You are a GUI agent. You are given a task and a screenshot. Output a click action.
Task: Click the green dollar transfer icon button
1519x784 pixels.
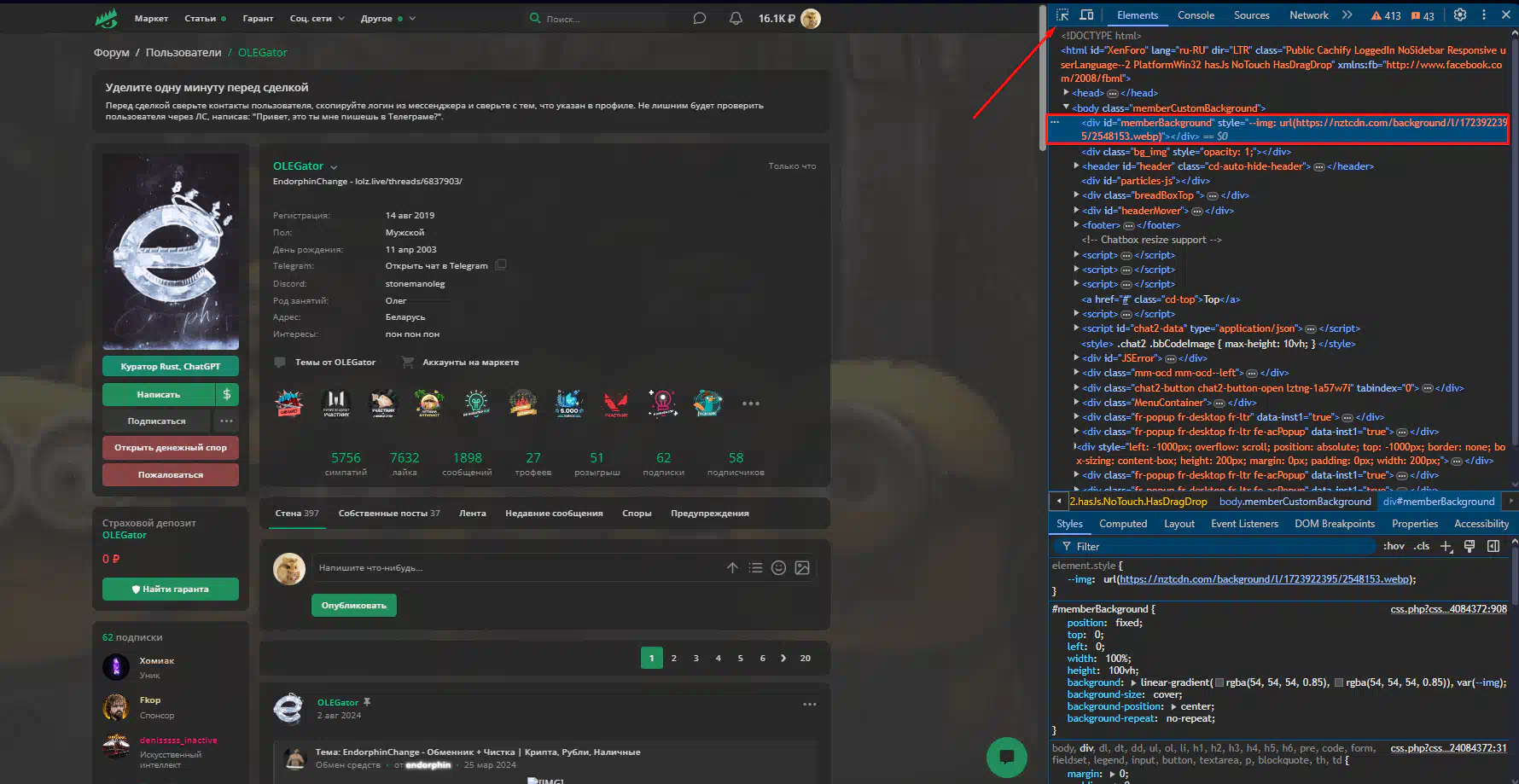click(x=227, y=394)
